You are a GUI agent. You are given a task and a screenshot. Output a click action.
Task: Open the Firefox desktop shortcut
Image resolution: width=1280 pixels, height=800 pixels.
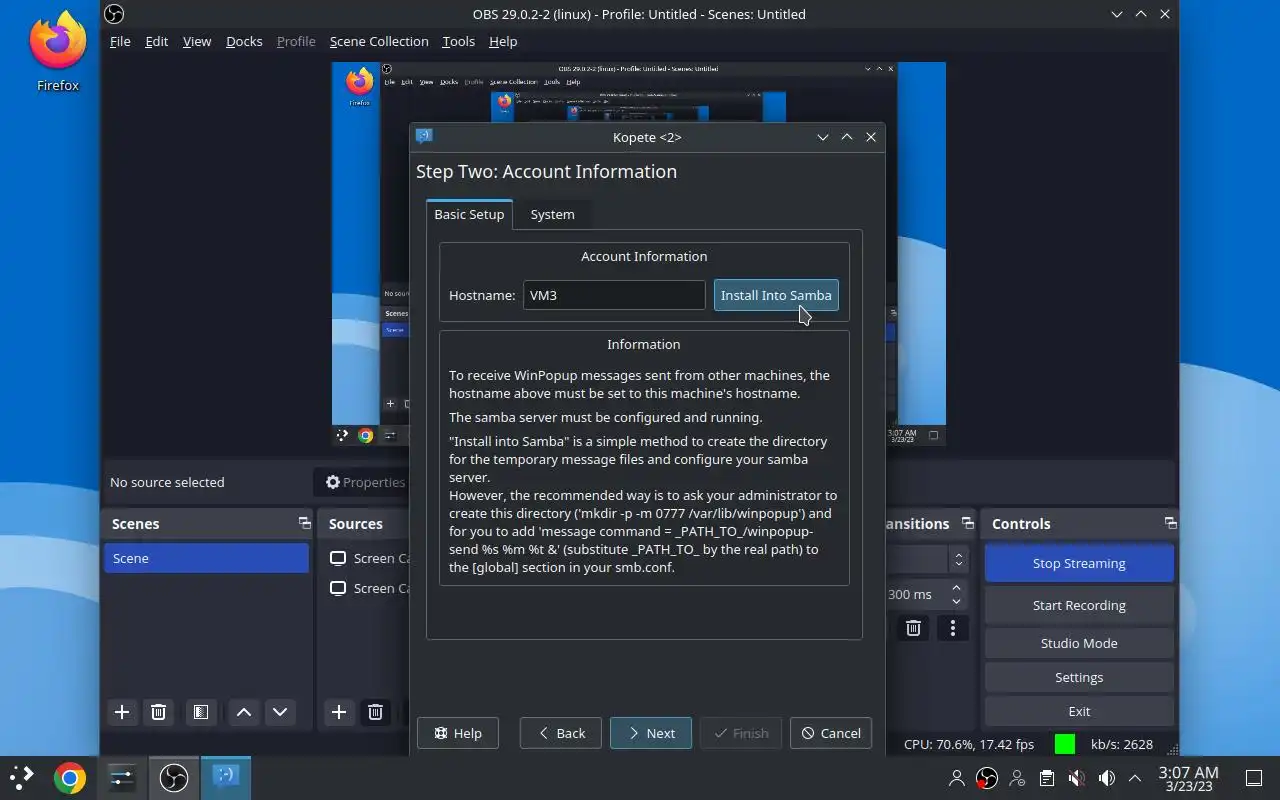(x=58, y=52)
